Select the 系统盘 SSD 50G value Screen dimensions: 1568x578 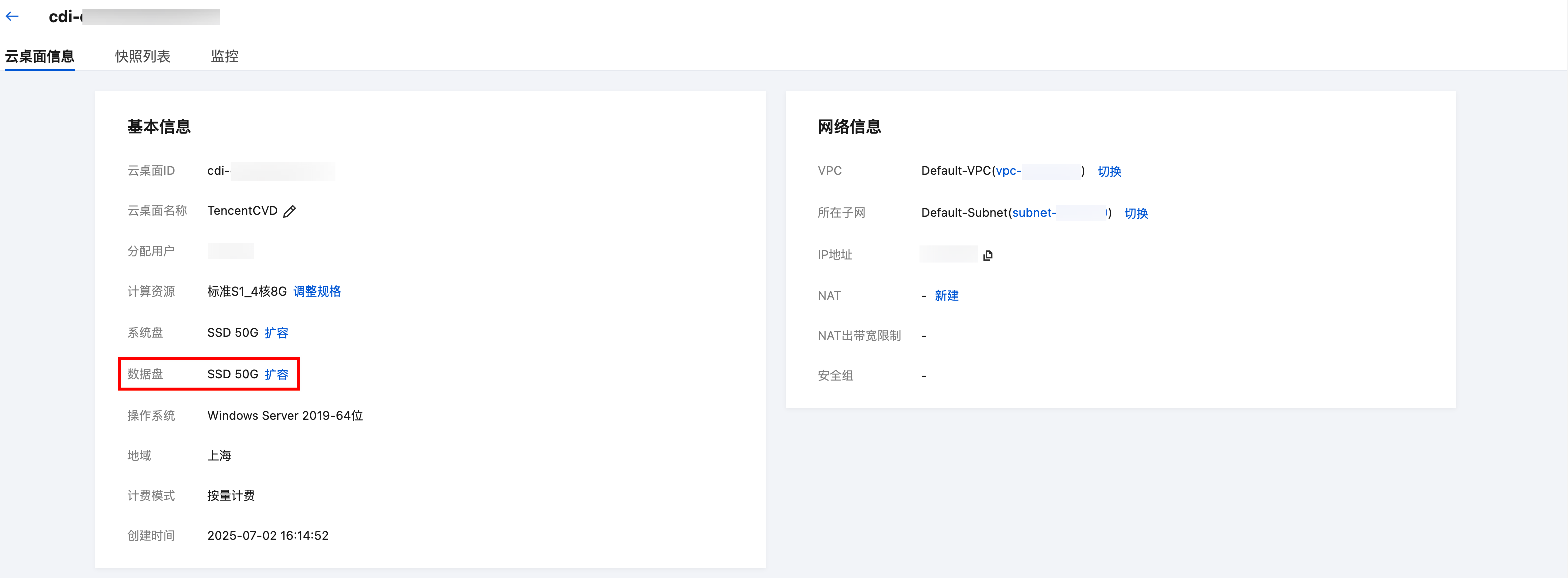pos(233,333)
